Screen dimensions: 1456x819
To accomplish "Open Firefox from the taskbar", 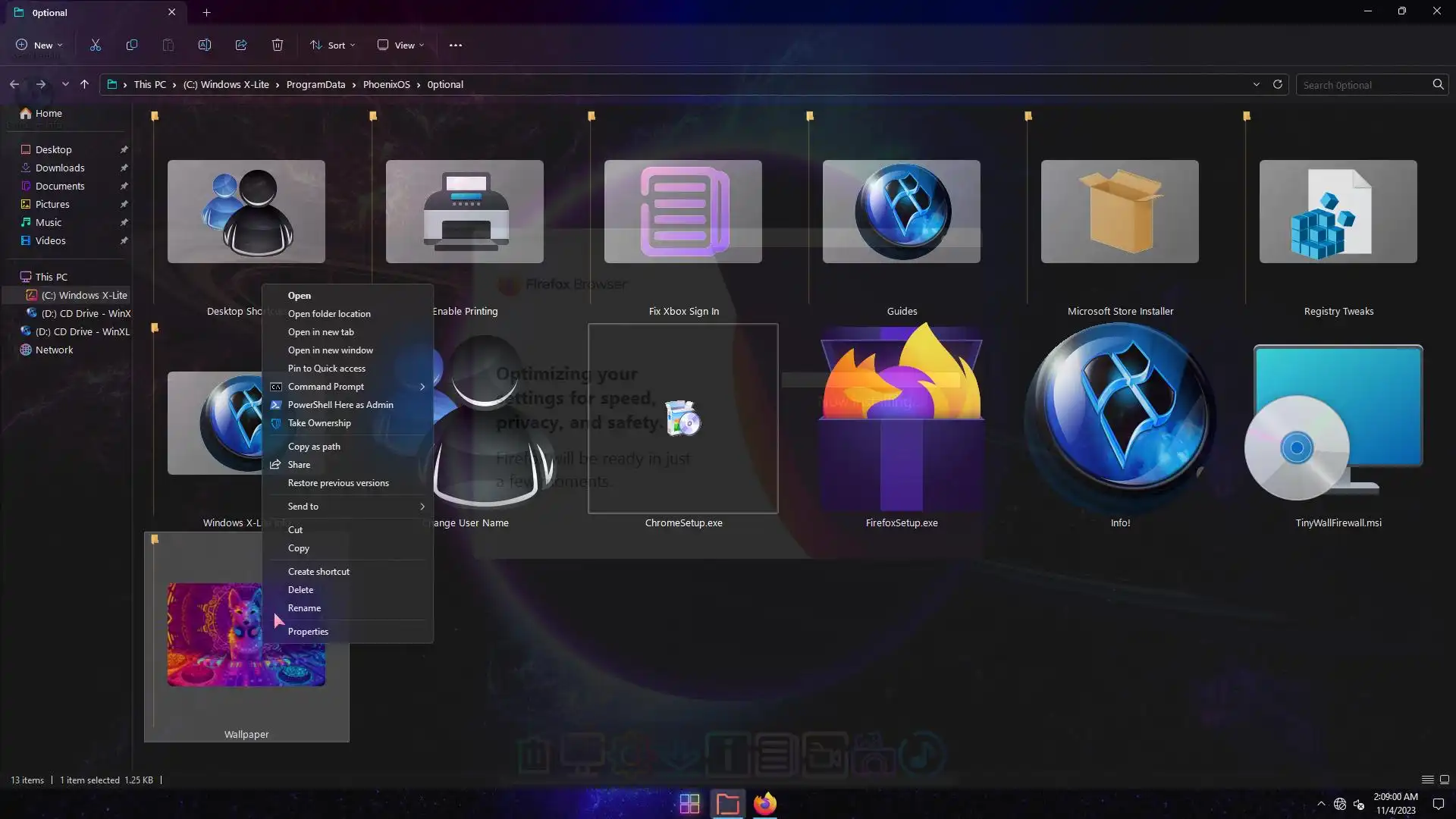I will pyautogui.click(x=764, y=804).
